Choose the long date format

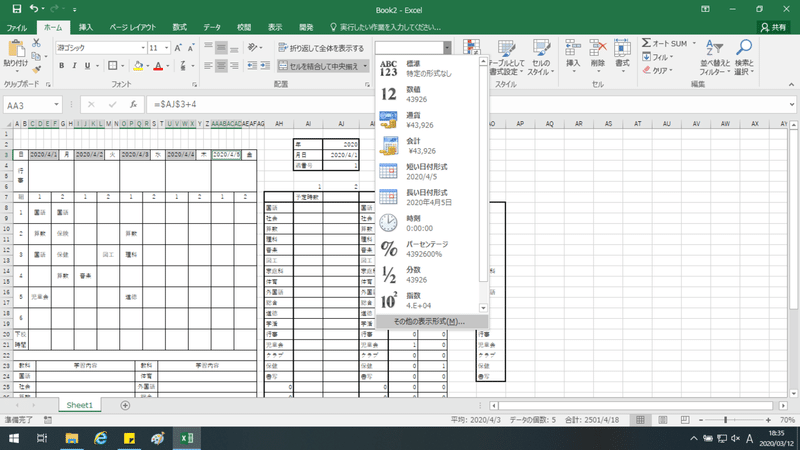tap(428, 197)
